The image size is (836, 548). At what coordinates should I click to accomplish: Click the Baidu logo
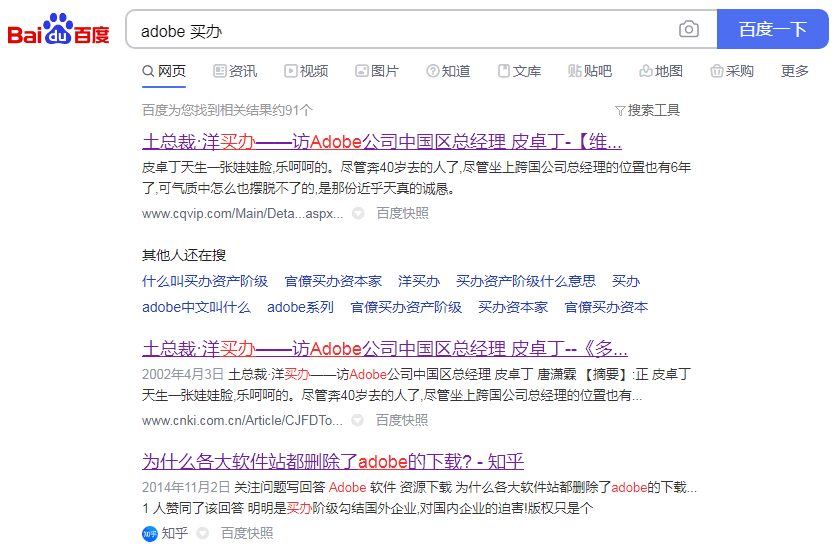[58, 29]
